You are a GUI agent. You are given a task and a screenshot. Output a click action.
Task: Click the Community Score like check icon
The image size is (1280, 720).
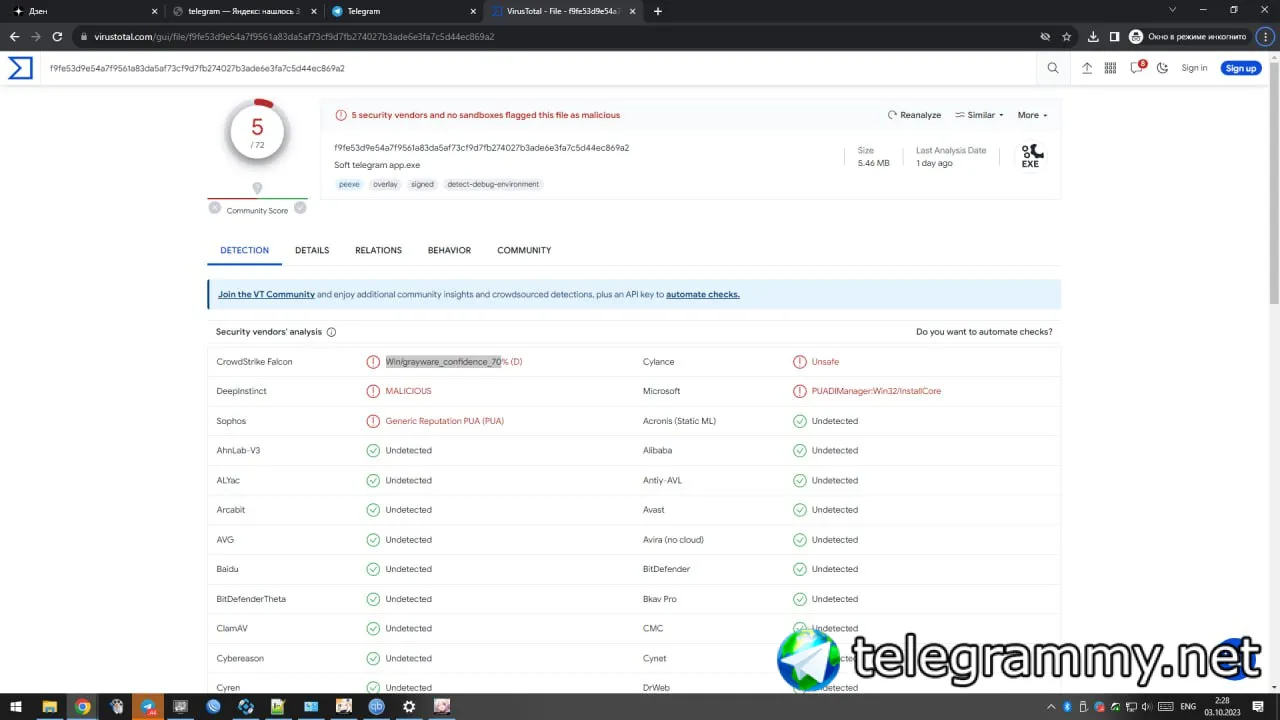(300, 208)
